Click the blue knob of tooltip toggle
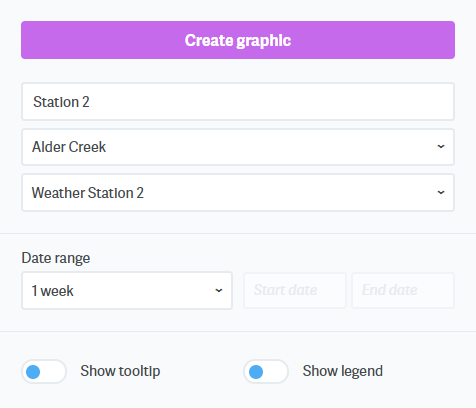 pyautogui.click(x=33, y=372)
